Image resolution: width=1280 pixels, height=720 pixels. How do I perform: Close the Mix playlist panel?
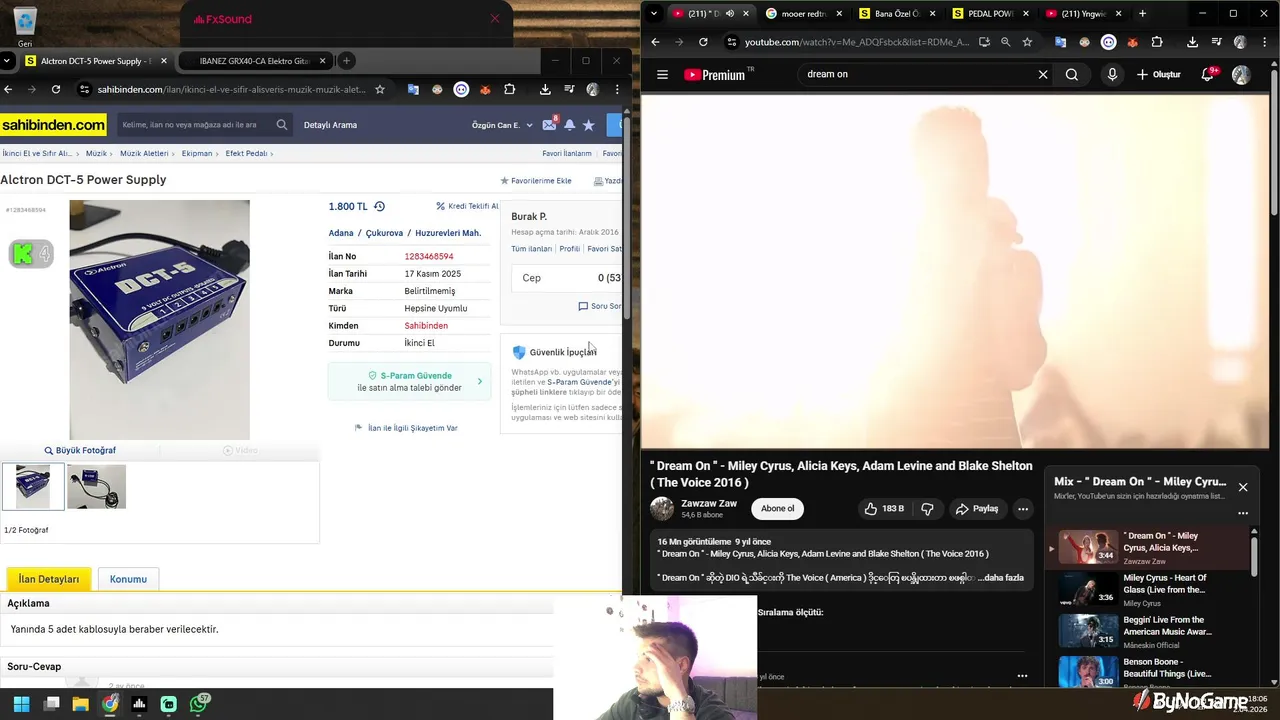tap(1243, 487)
